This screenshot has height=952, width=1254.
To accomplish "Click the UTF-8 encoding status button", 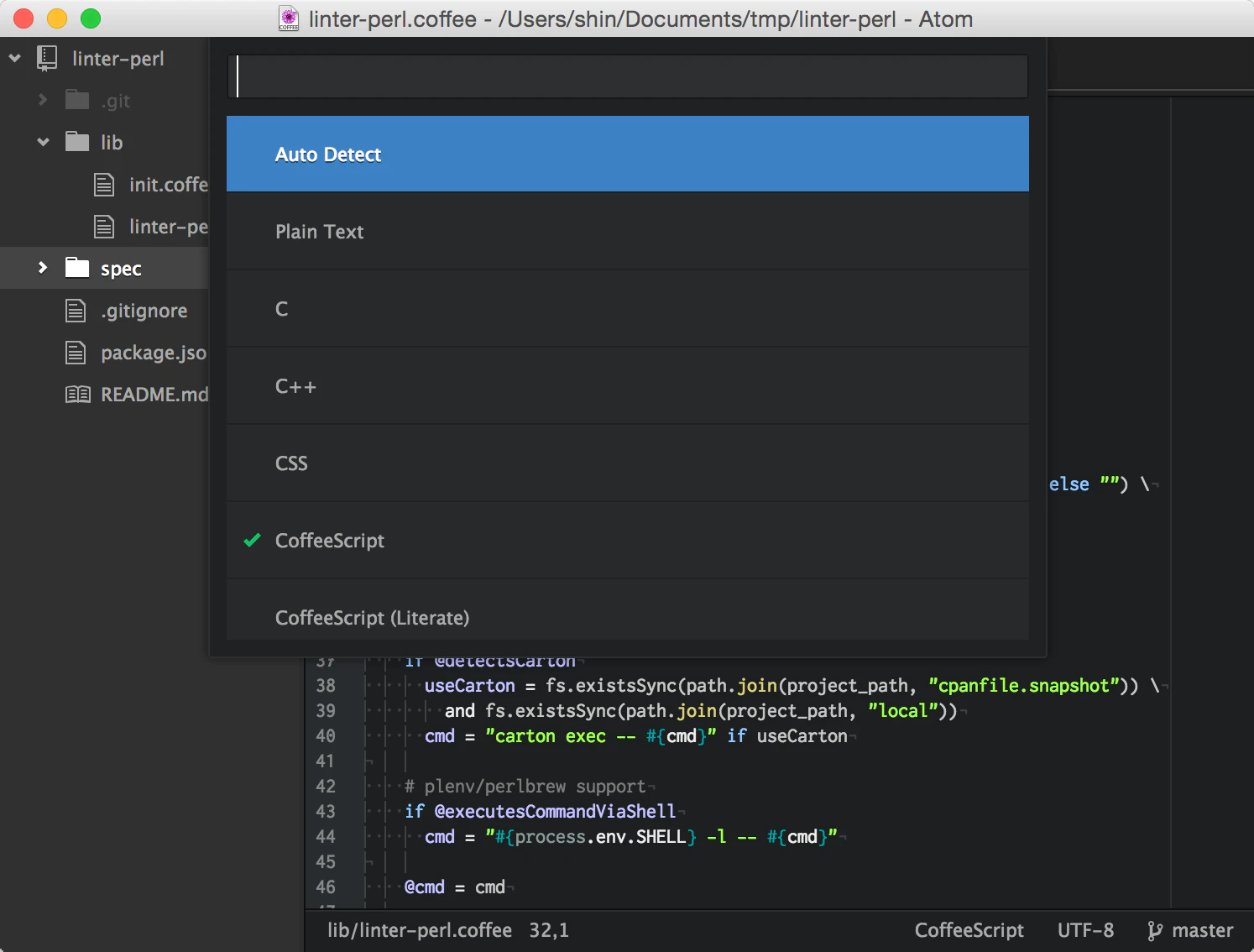I will (x=1085, y=930).
